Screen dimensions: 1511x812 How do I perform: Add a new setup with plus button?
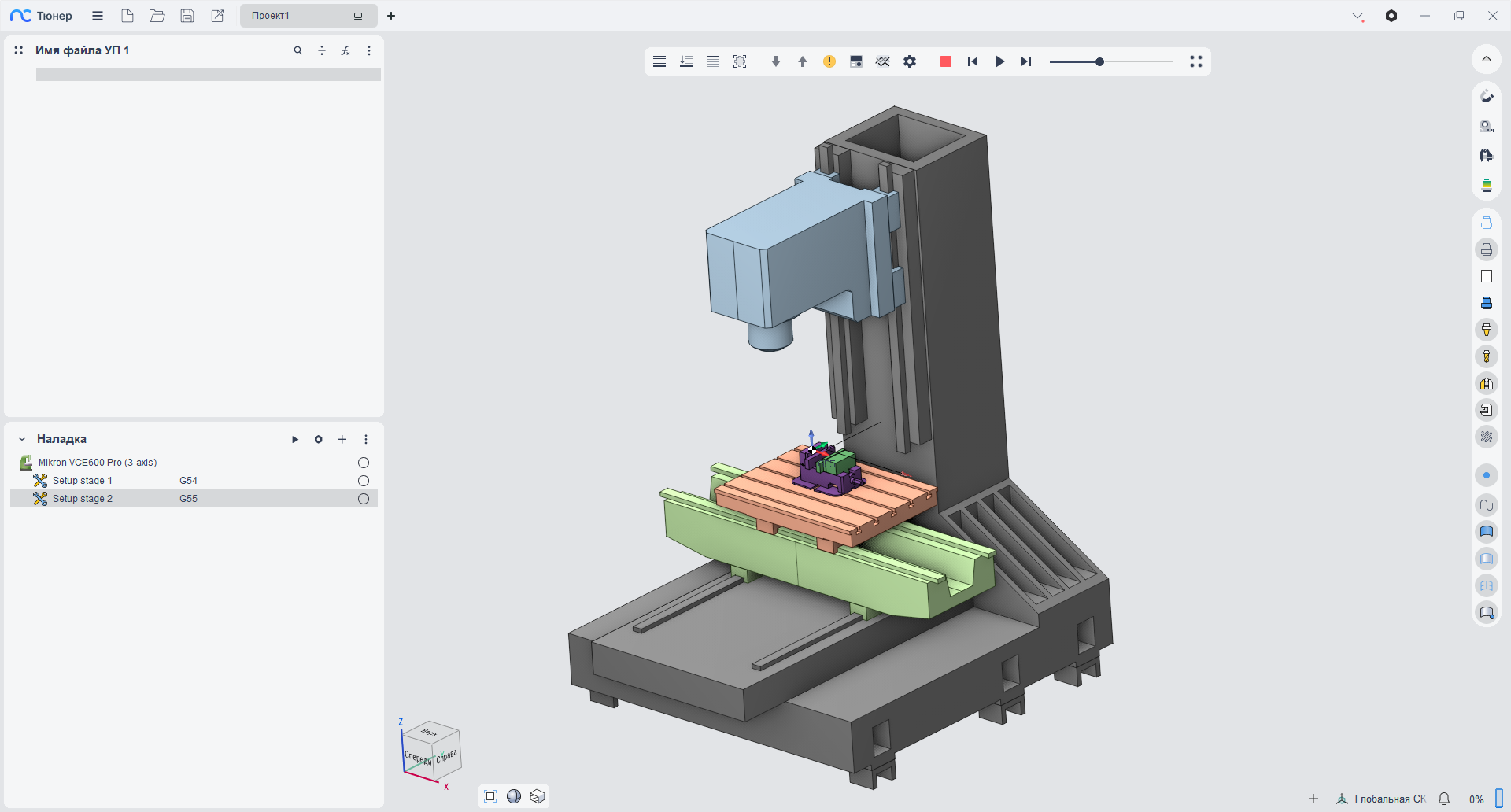342,439
